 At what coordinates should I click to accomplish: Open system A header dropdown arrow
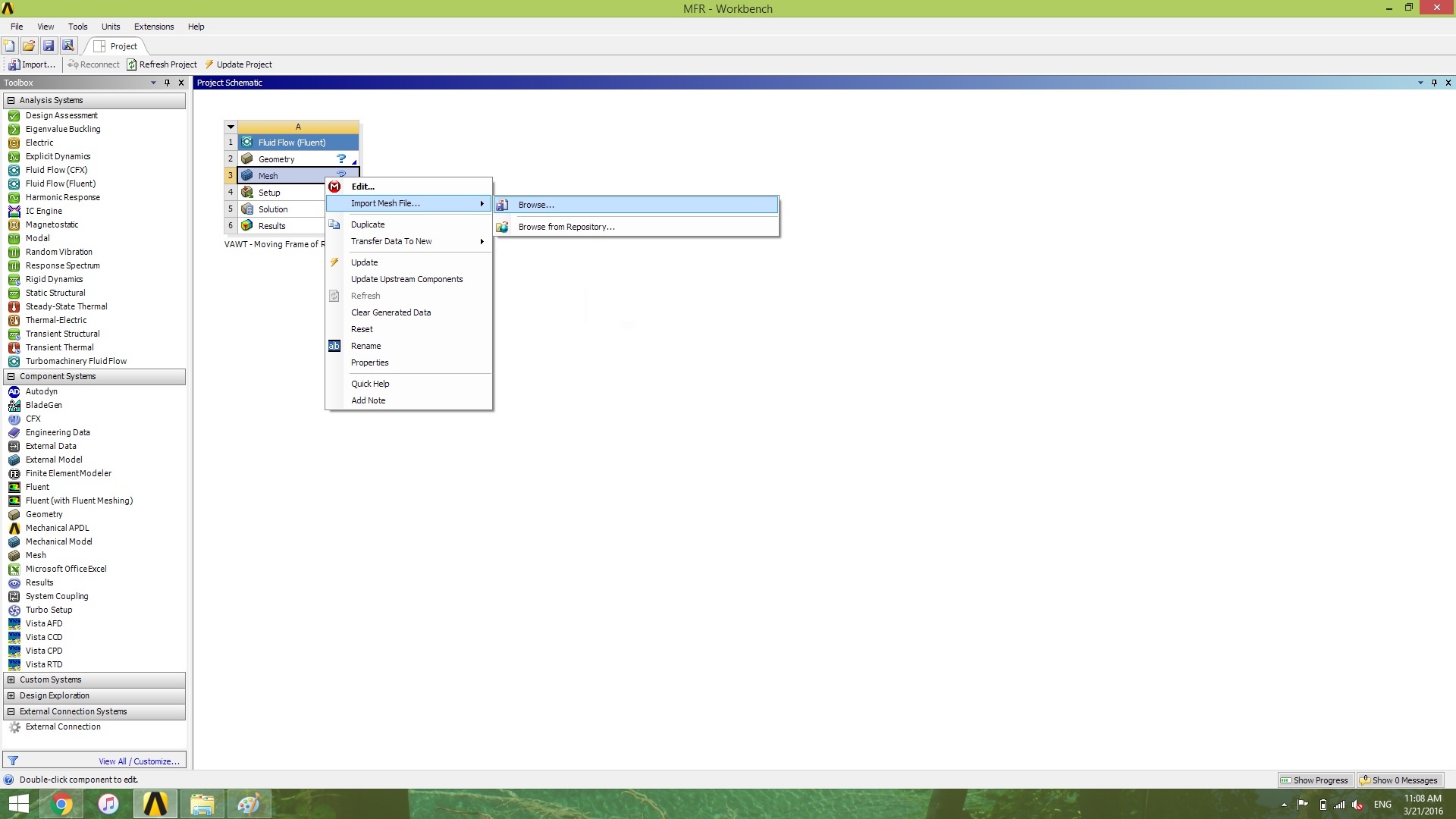coord(231,127)
